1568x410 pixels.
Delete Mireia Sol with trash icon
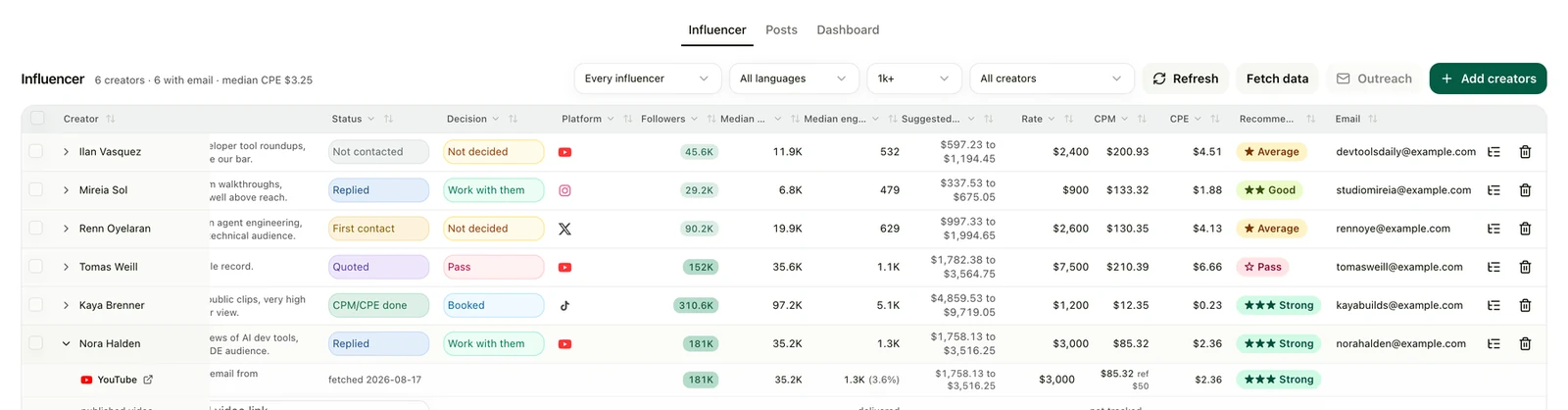pyautogui.click(x=1525, y=190)
